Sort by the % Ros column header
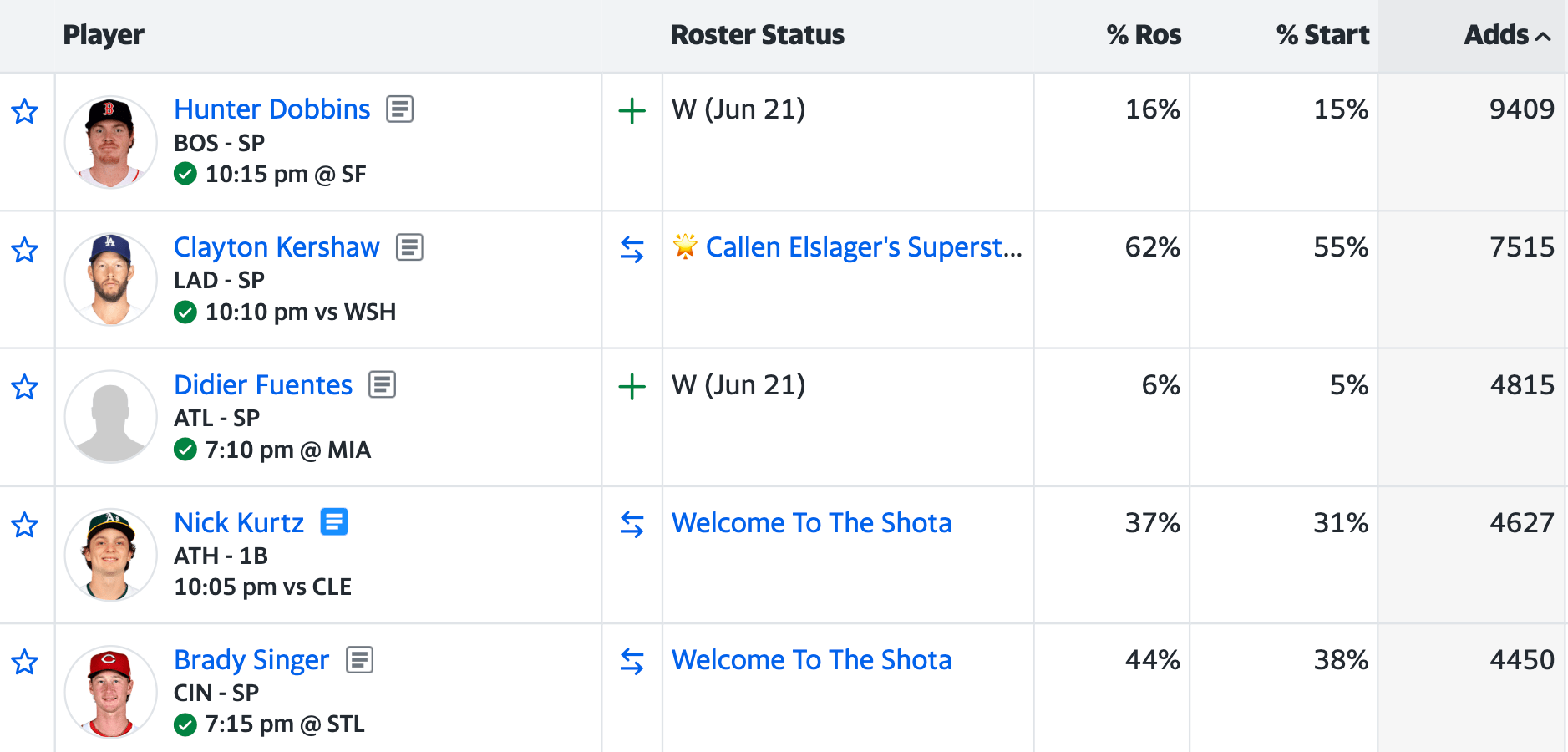The width and height of the screenshot is (1568, 752). pos(1143,35)
